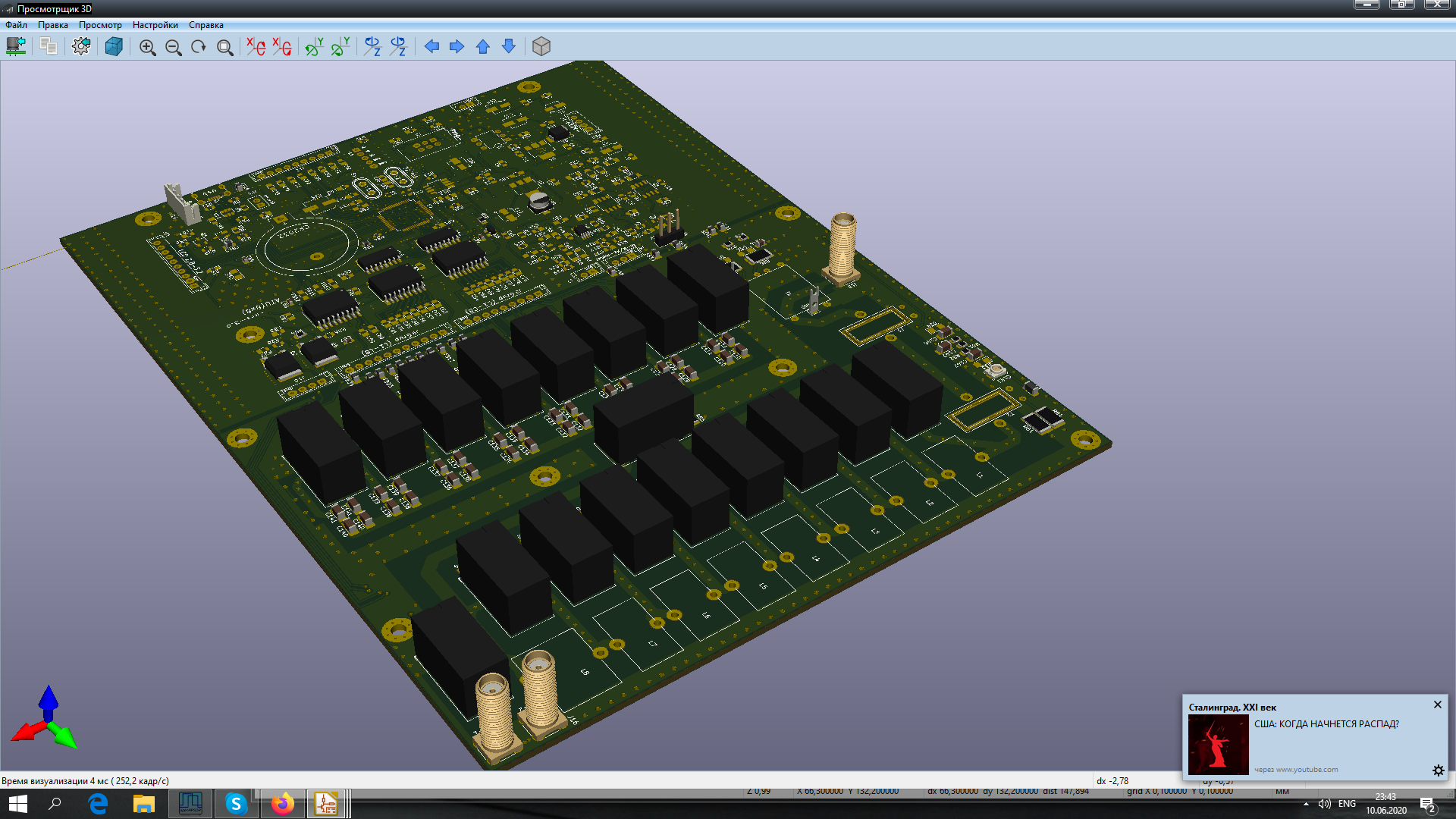Rotate Z counterclockwise blue icon
Screen dimensions: 1456x819
coord(398,47)
